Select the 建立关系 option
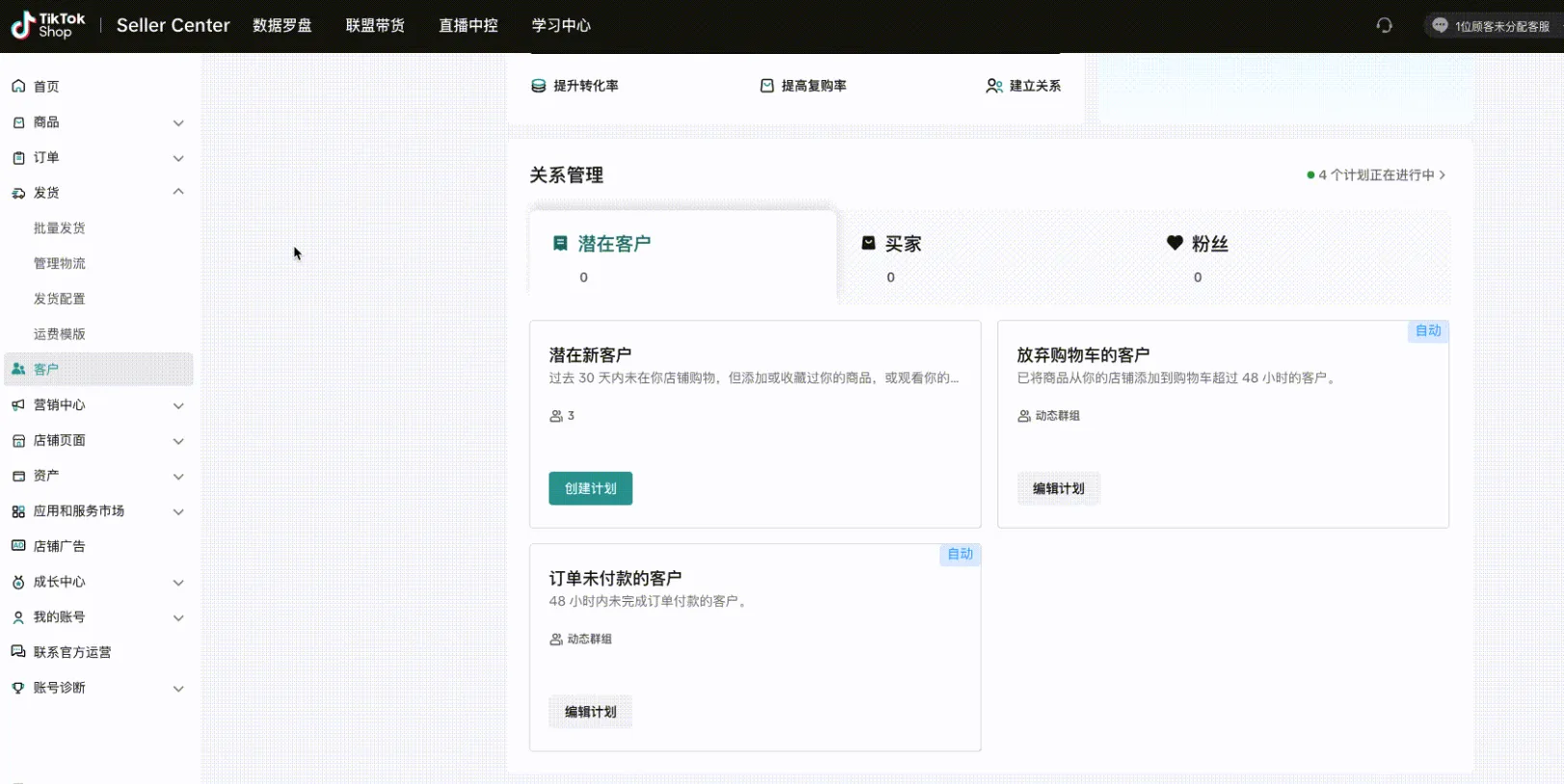This screenshot has width=1564, height=784. pyautogui.click(x=1023, y=86)
